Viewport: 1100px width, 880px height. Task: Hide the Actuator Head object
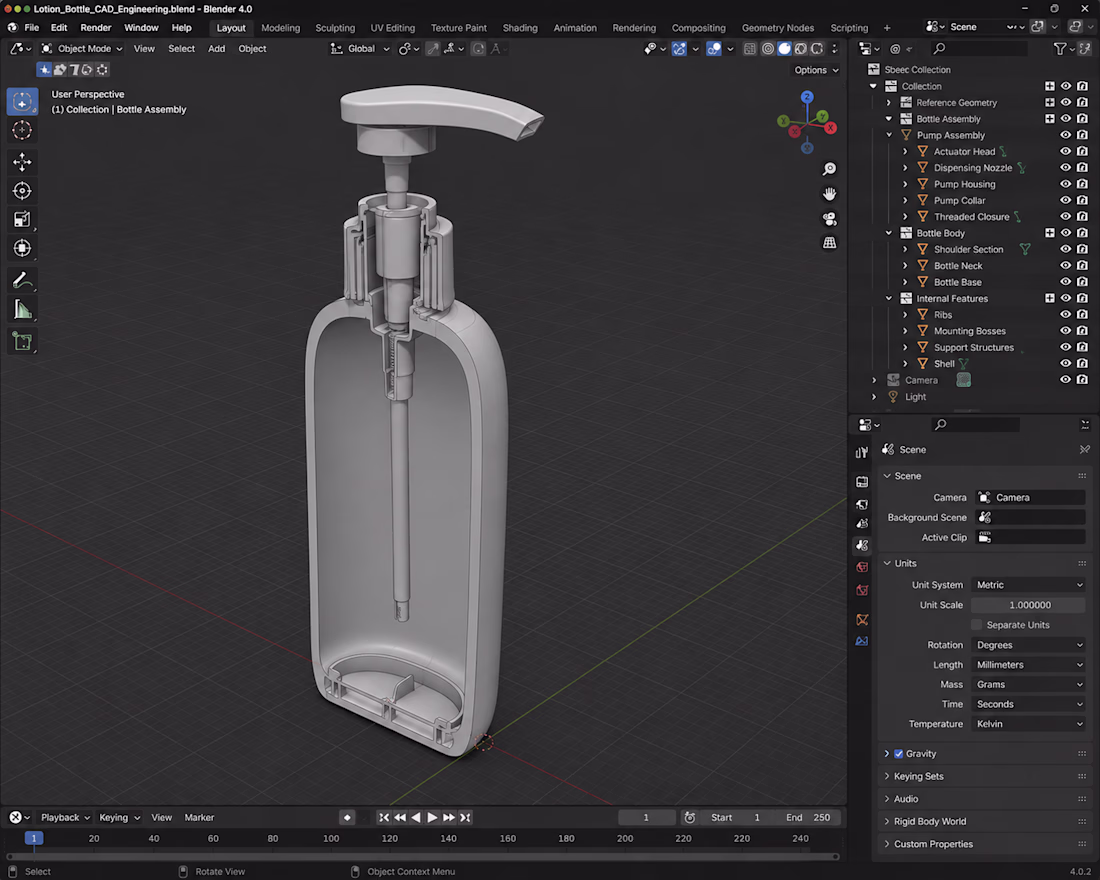click(1065, 152)
